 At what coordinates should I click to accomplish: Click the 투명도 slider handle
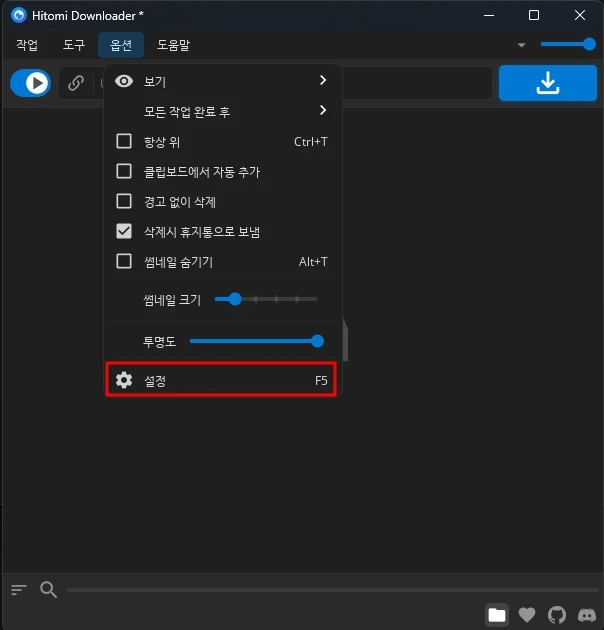click(x=317, y=341)
